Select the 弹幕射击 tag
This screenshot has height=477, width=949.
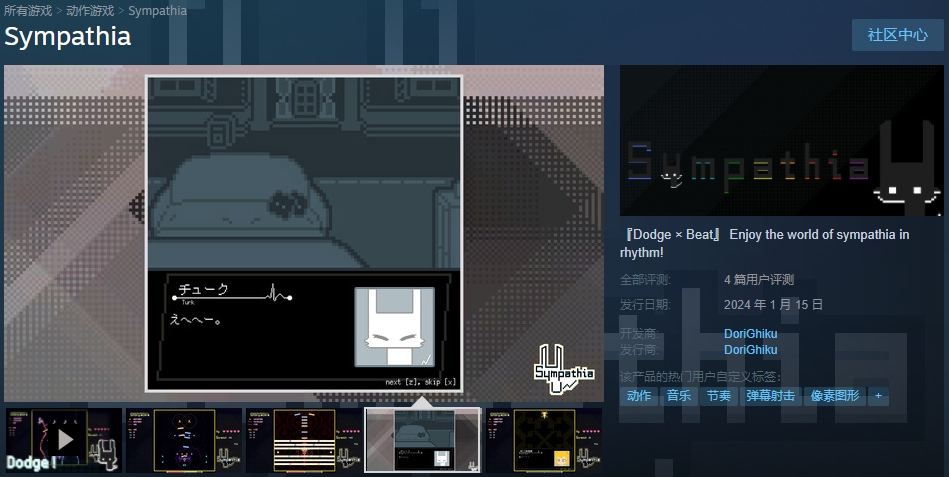coord(770,396)
